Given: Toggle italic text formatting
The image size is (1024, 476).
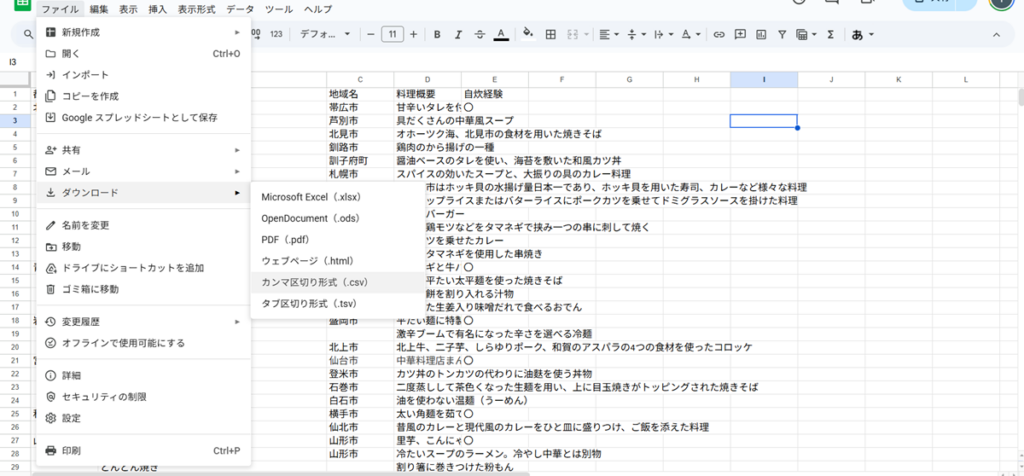Looking at the screenshot, I should 458,35.
